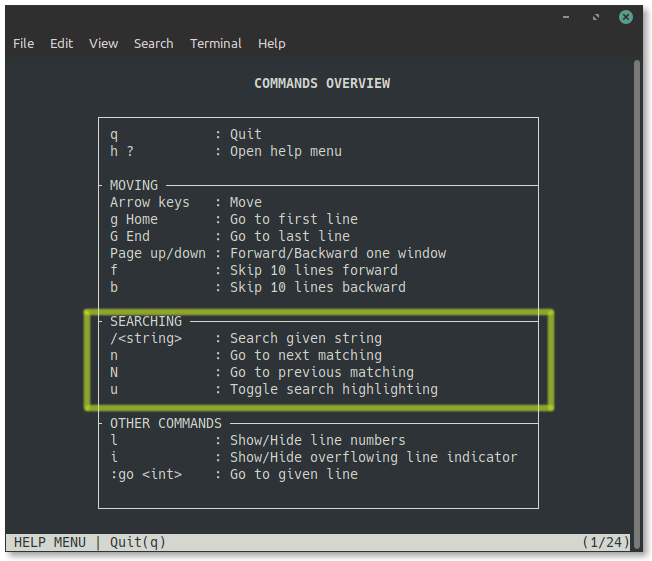Click 'Toggle search highlighting' text

pos(334,390)
